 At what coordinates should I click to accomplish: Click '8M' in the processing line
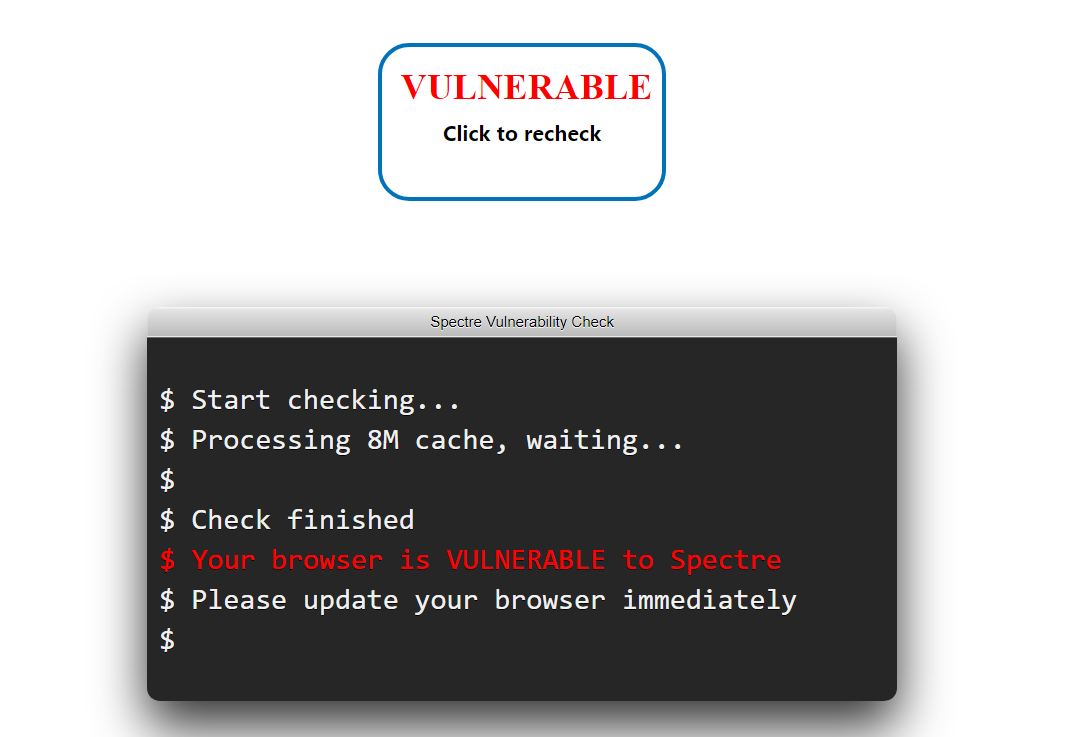pyautogui.click(x=383, y=440)
